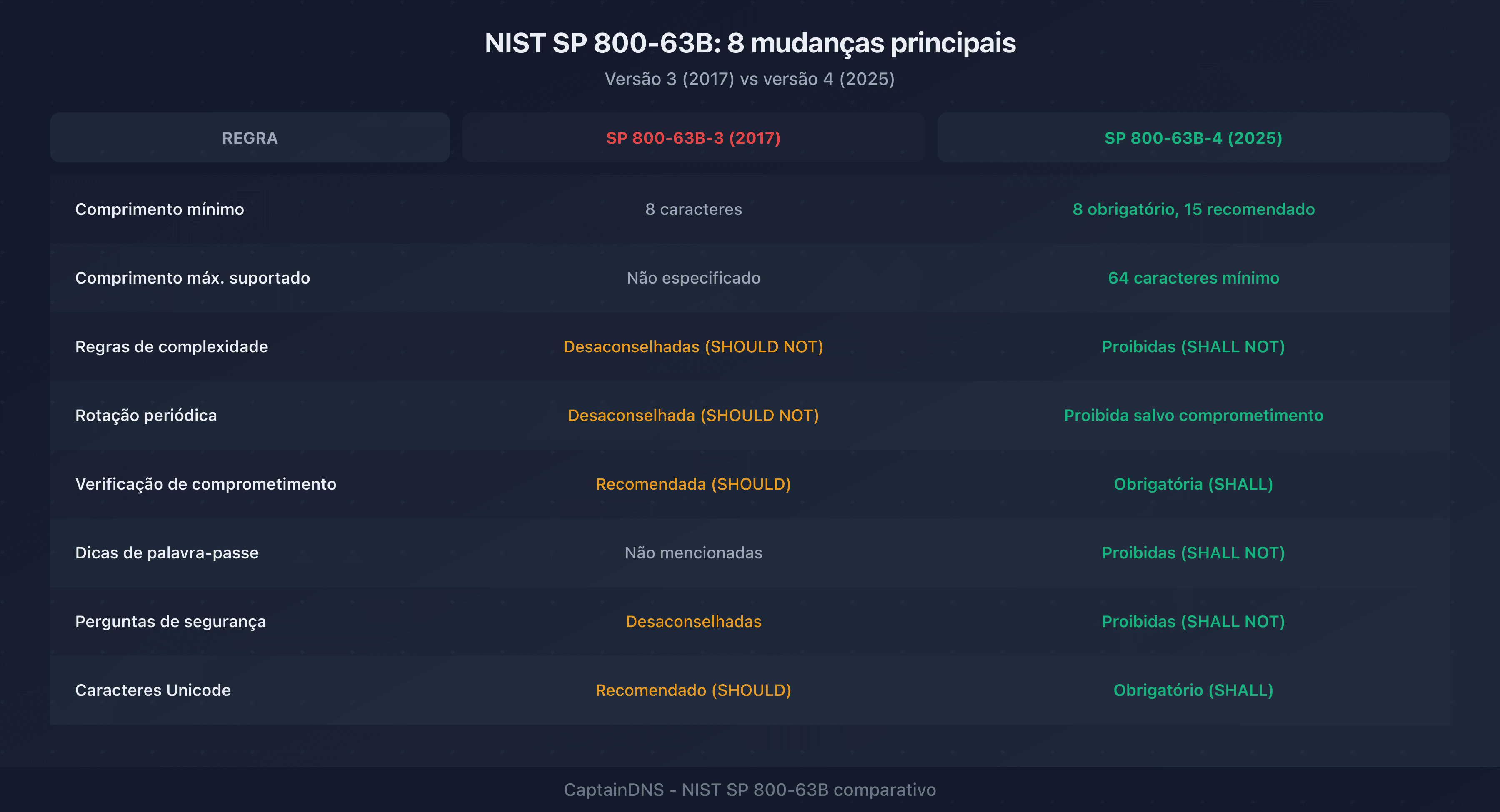Click the 'Caracteres Unicode' row label

153,690
